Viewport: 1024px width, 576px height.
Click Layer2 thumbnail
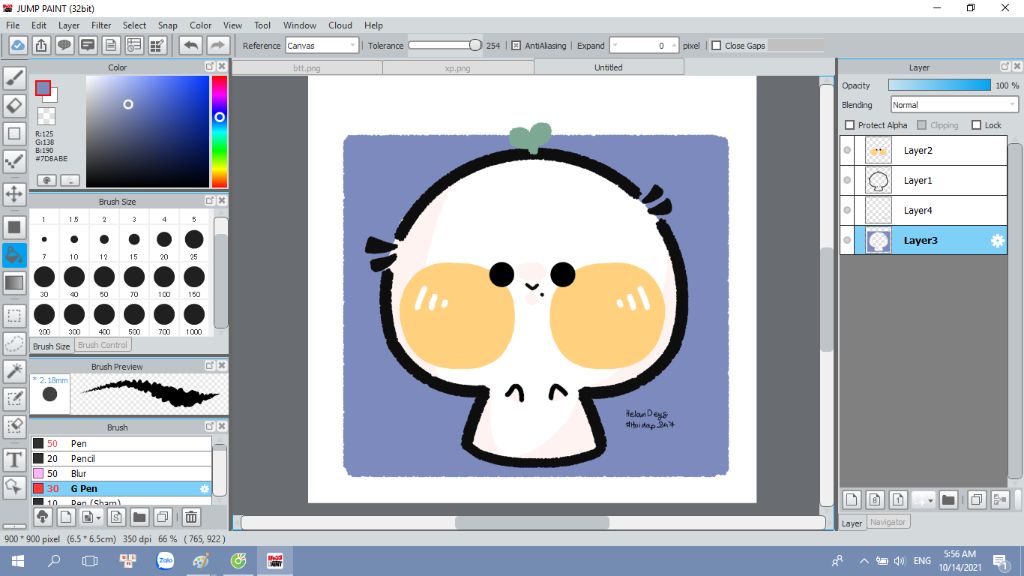click(878, 150)
